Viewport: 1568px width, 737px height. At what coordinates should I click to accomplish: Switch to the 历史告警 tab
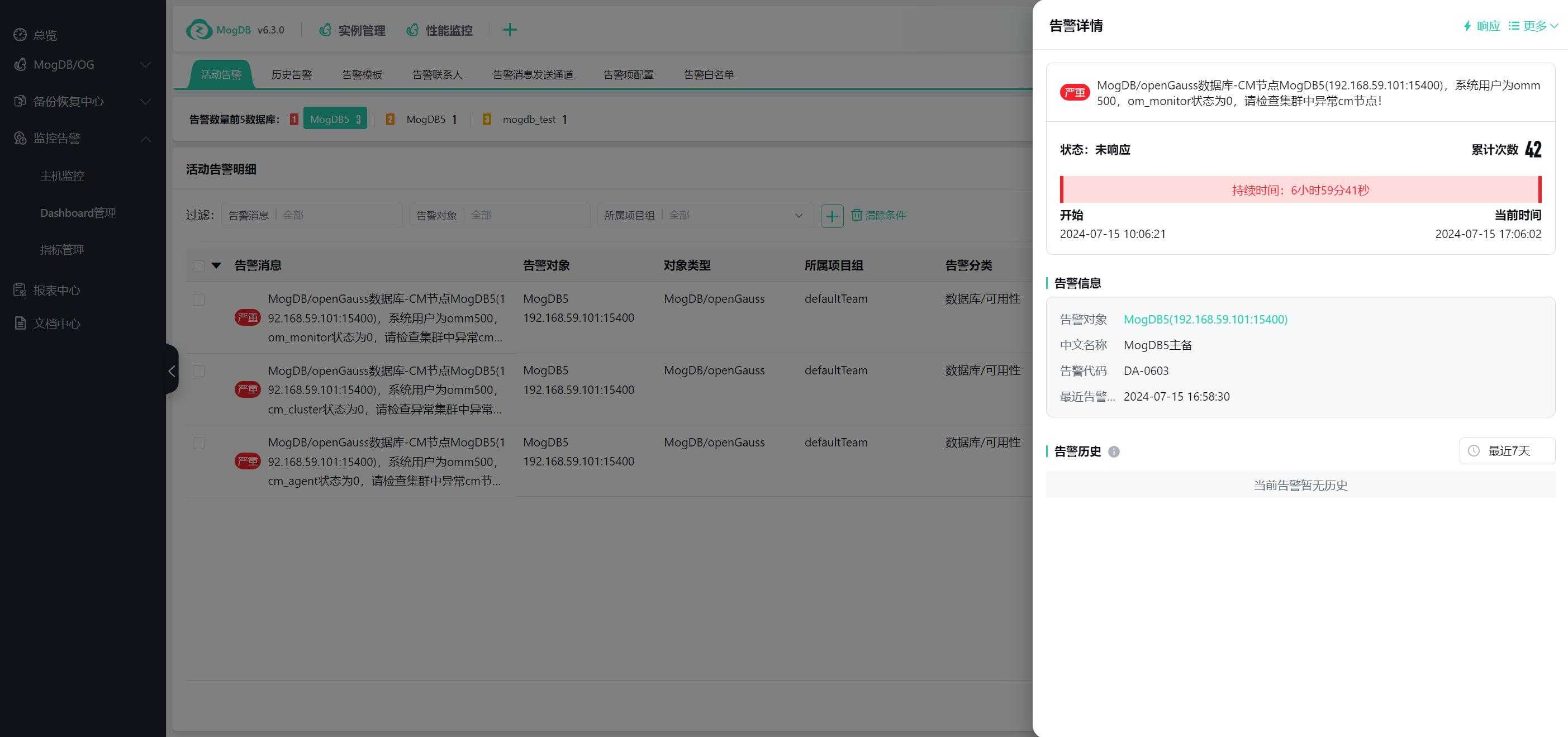pyautogui.click(x=292, y=74)
